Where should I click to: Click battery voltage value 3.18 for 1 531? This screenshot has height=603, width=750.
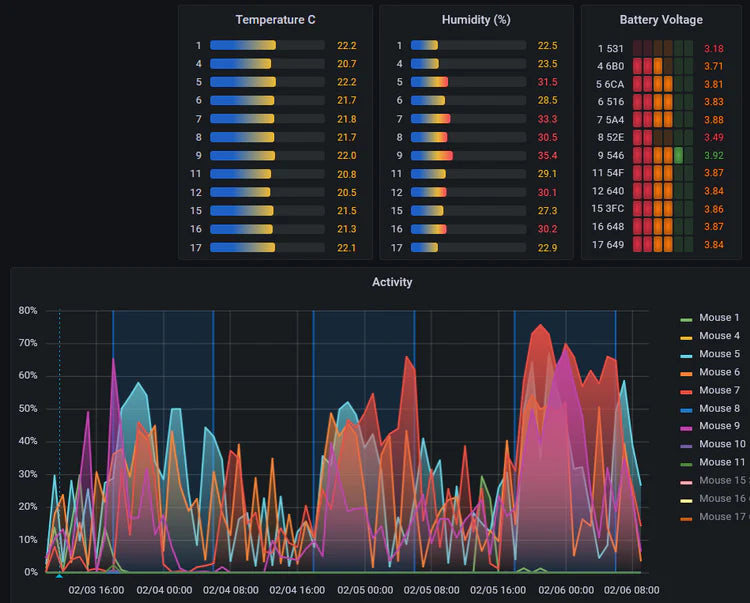713,48
